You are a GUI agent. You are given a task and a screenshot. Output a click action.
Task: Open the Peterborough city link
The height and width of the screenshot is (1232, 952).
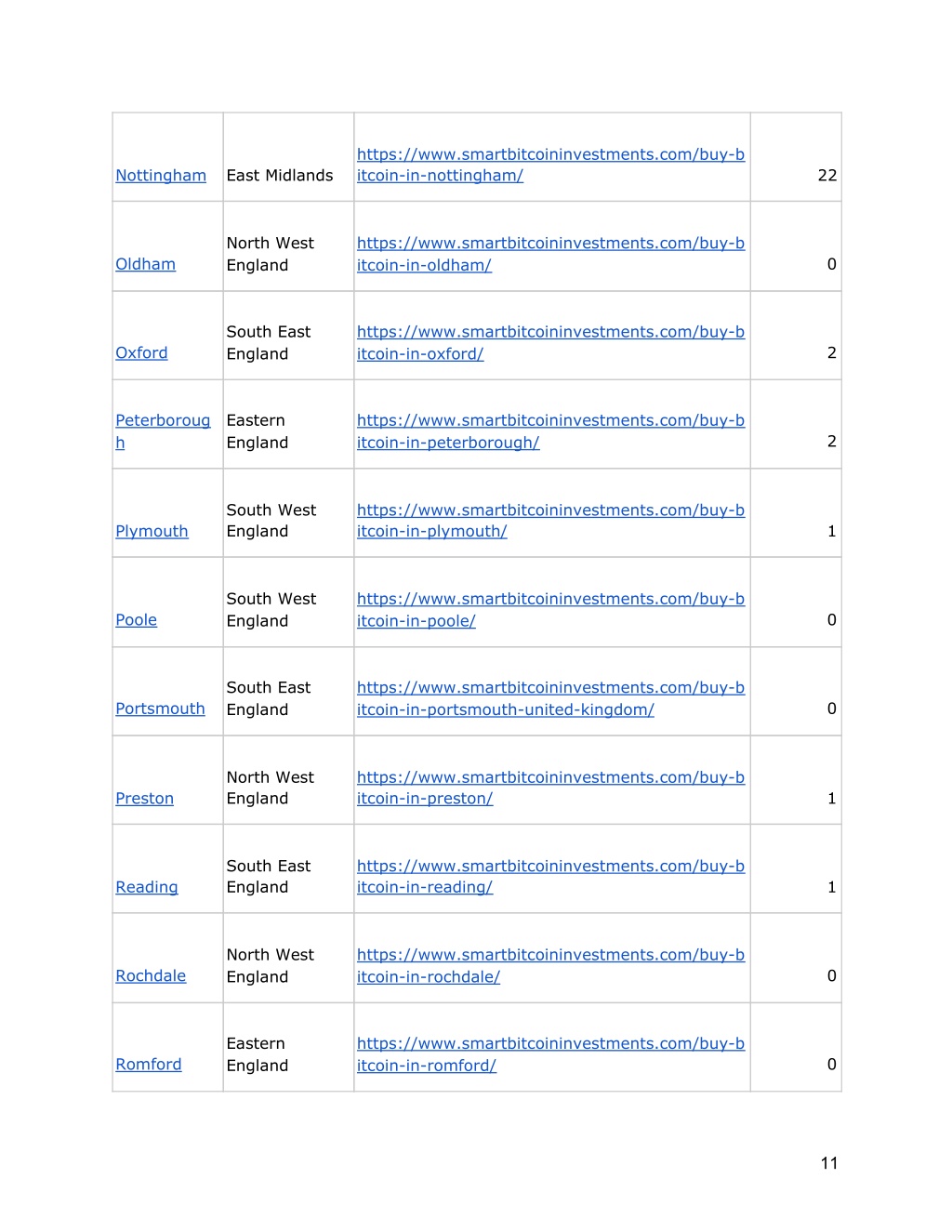pos(163,431)
